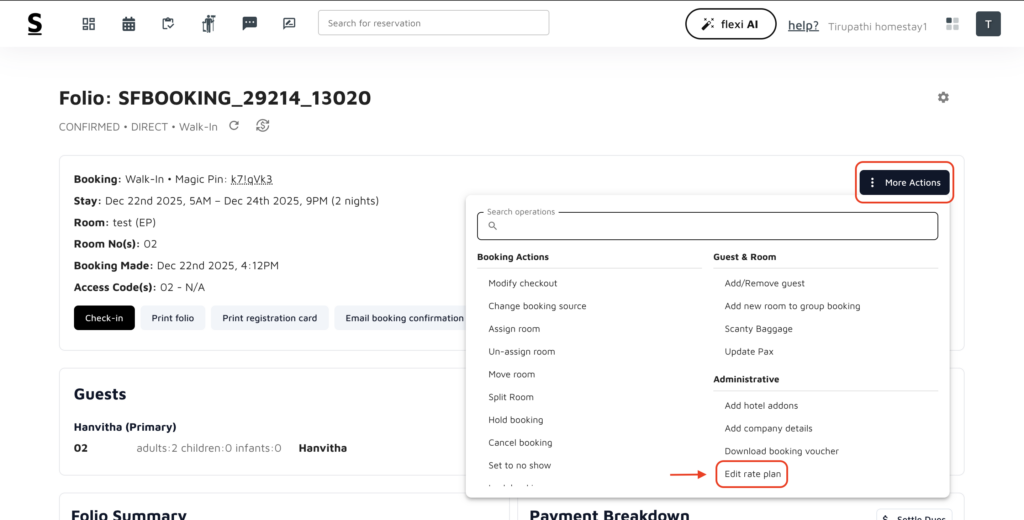Choose Modify checkout in Booking Actions

[x=522, y=283]
